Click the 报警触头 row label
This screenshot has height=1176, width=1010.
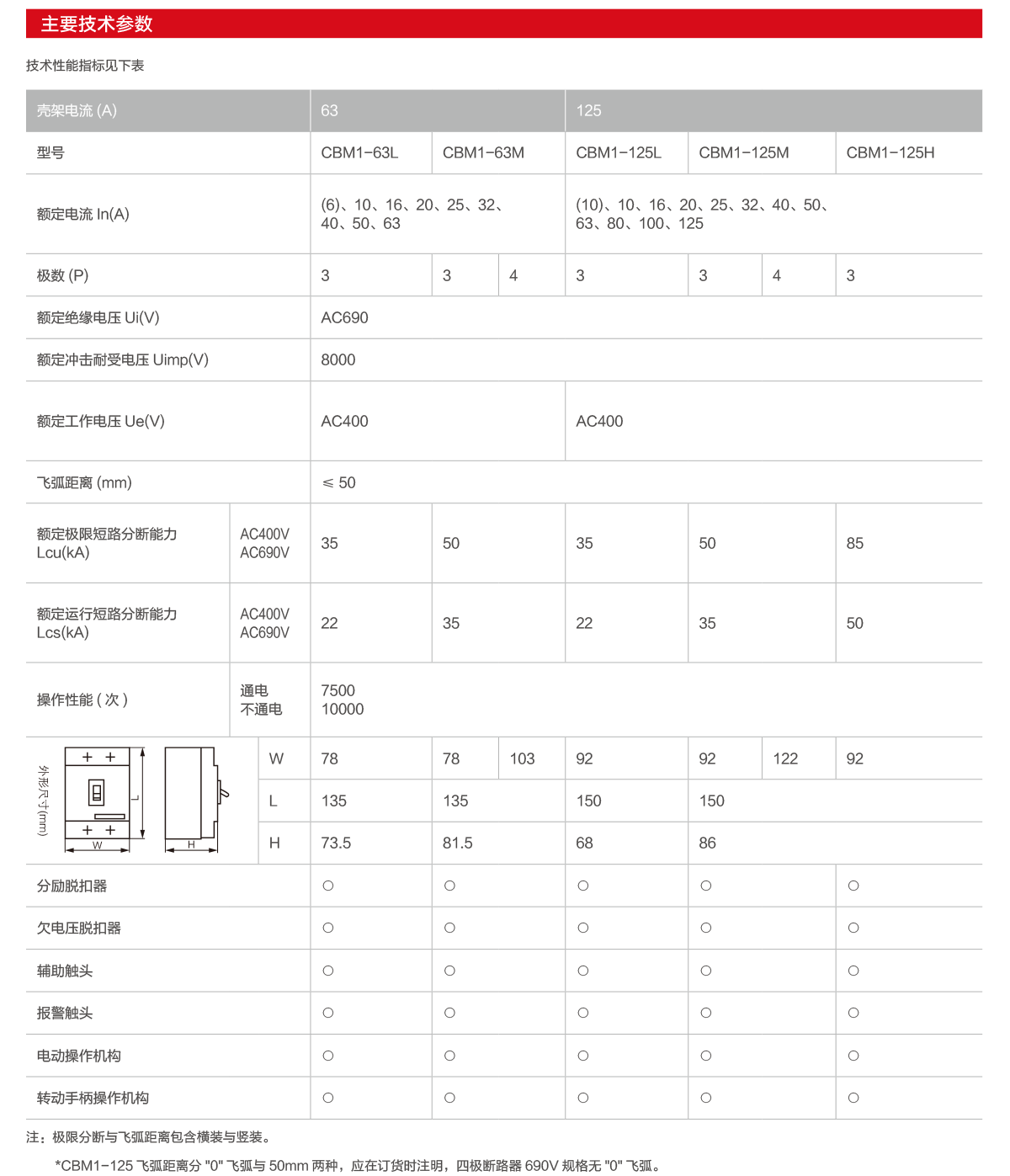[x=65, y=1013]
